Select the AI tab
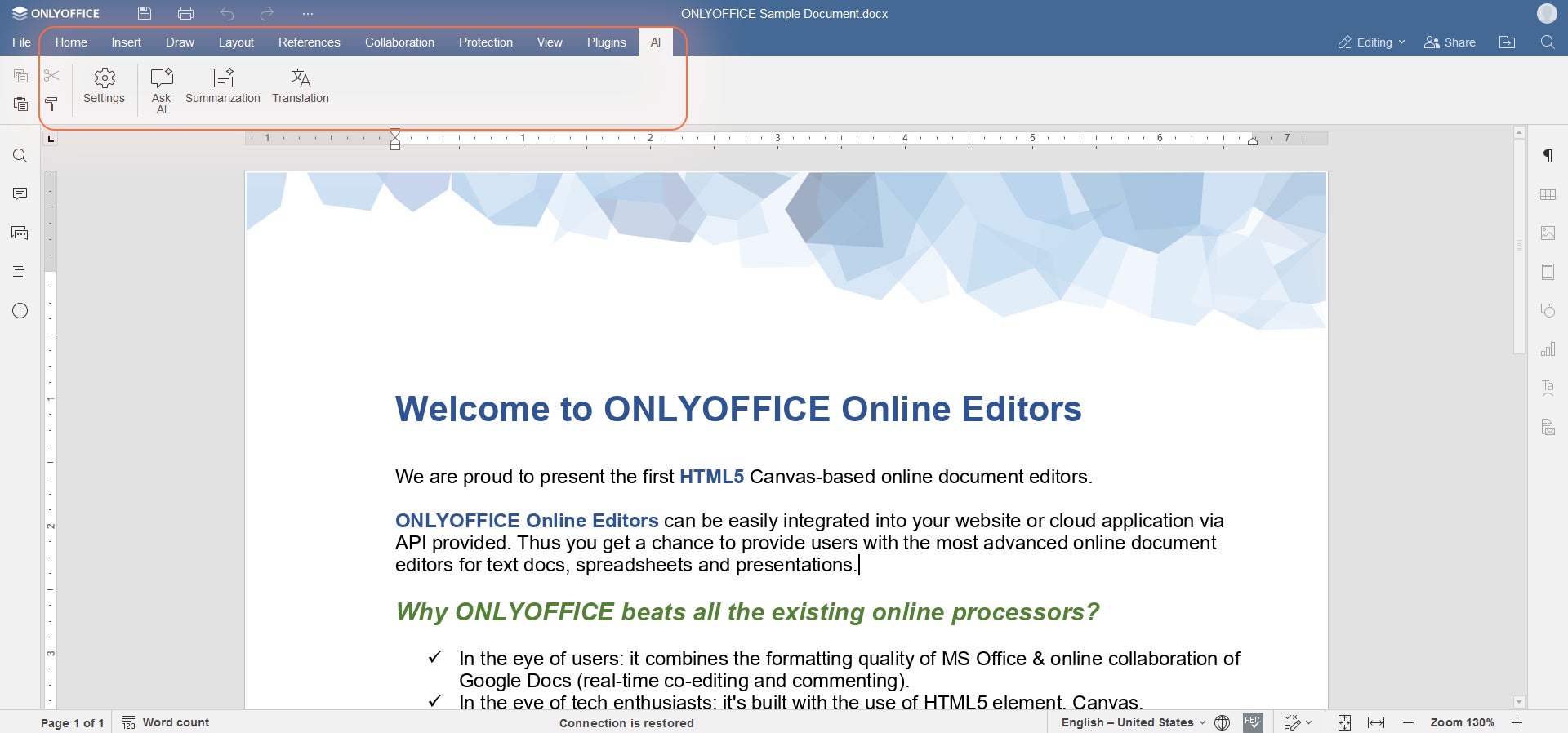 coord(656,42)
